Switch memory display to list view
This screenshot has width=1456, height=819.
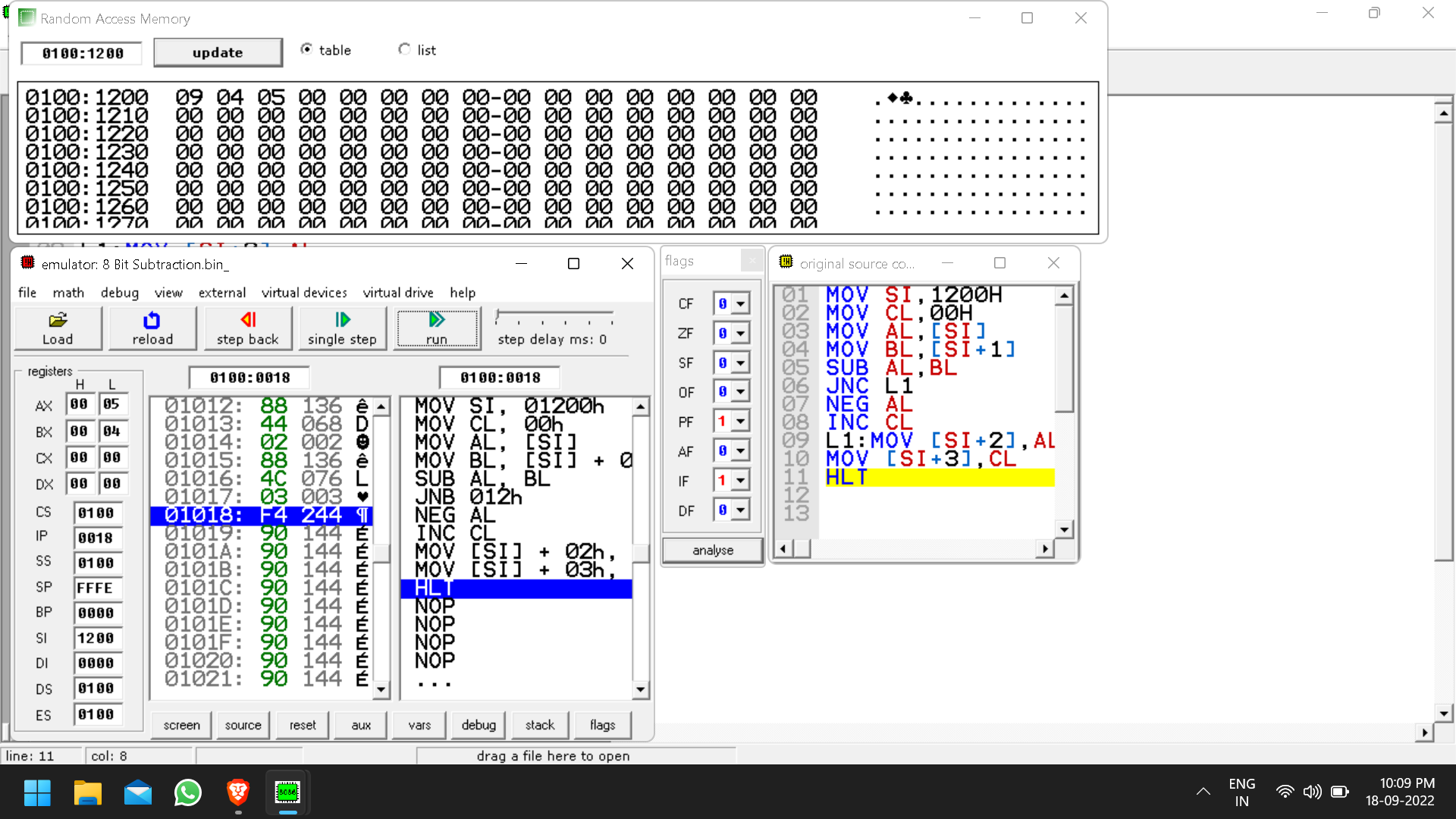[404, 49]
